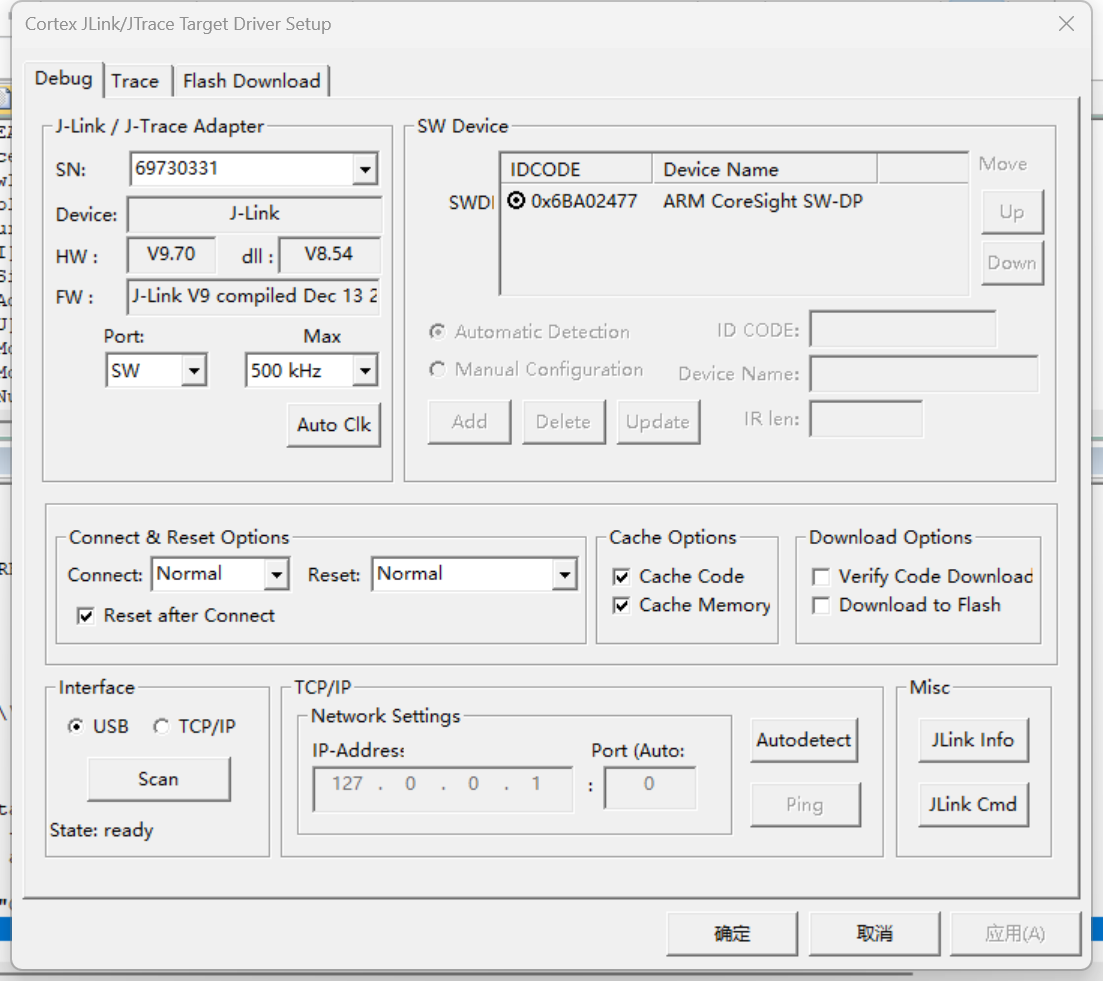The width and height of the screenshot is (1103, 981).
Task: Click the dll version V8.54 field
Action: pos(329,255)
